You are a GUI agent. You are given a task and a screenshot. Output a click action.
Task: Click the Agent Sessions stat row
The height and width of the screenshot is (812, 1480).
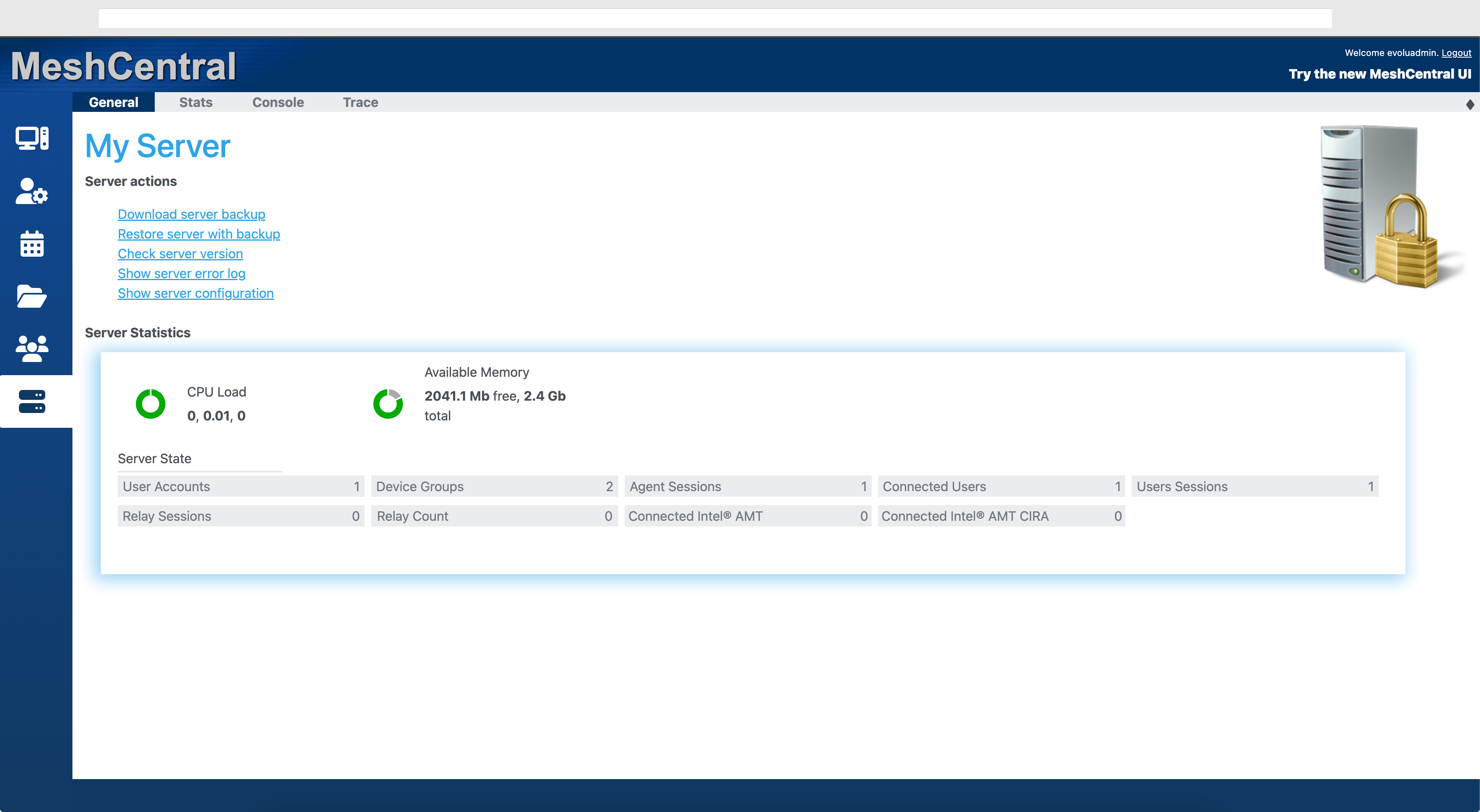(x=748, y=486)
